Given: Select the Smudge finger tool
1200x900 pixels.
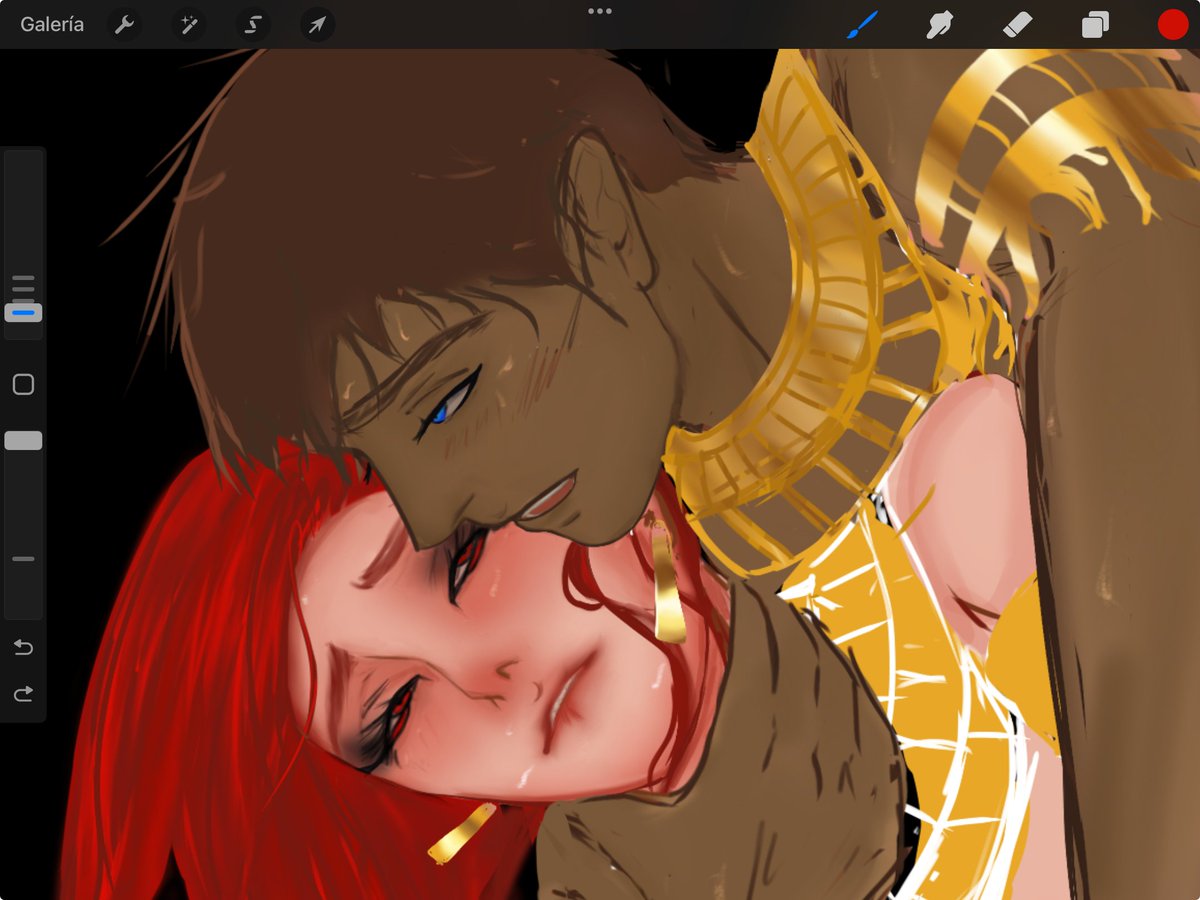Looking at the screenshot, I should pos(939,24).
